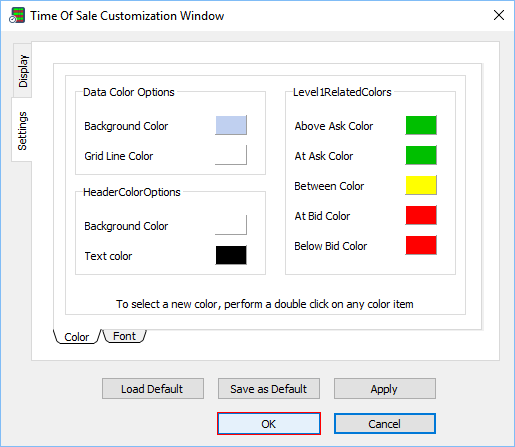Pick the yellow Between Color swatch
515x447 pixels.
(421, 185)
